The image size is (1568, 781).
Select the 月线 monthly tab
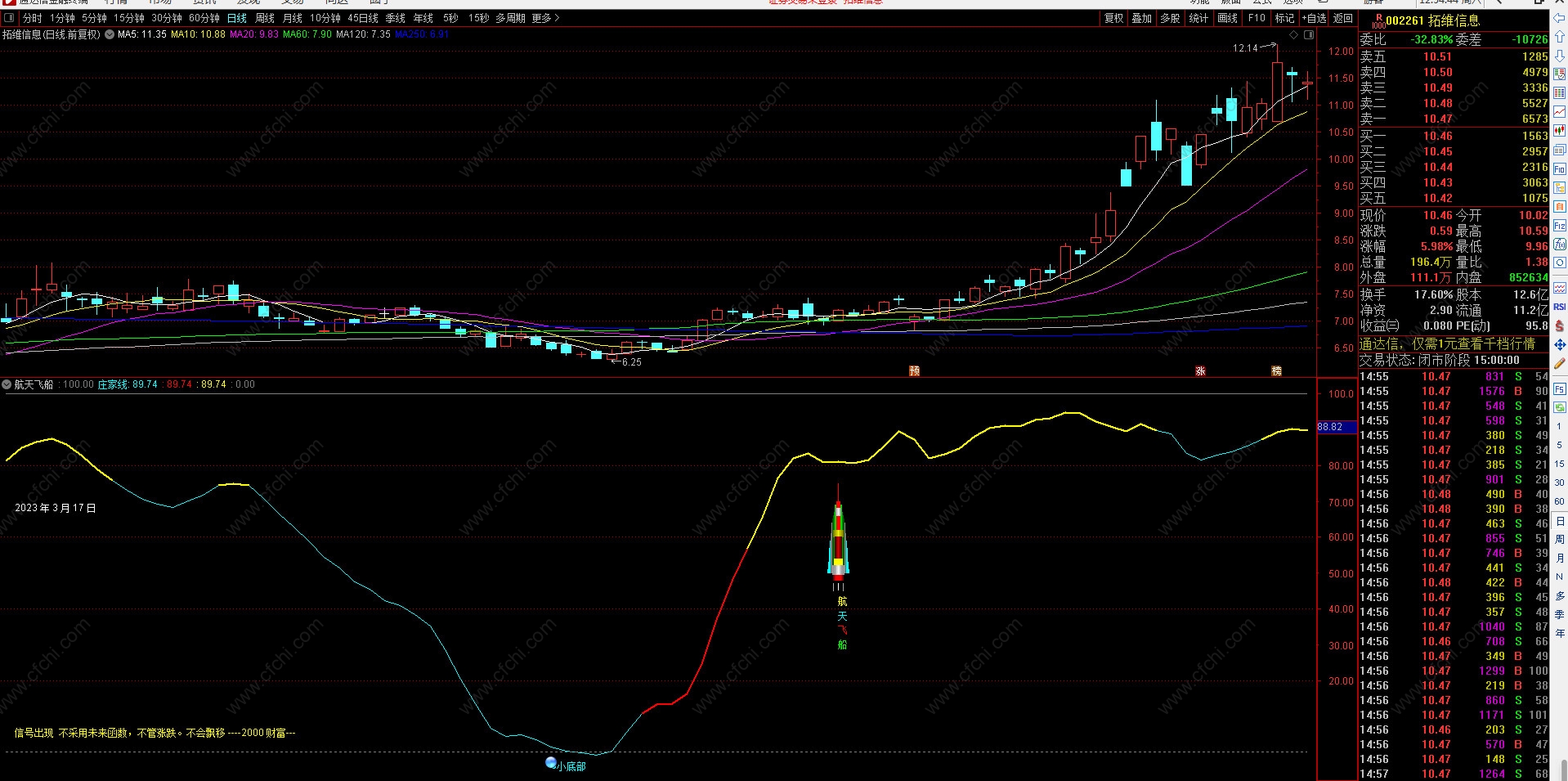tap(293, 18)
